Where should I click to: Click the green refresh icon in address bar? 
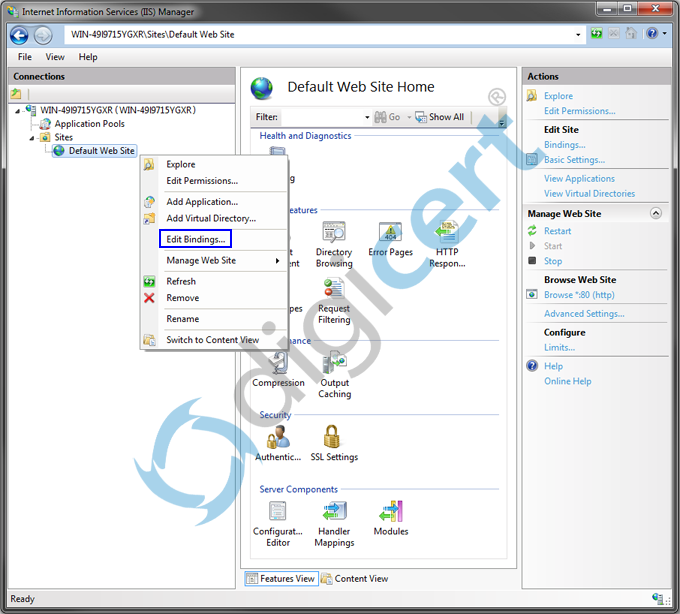[x=596, y=33]
